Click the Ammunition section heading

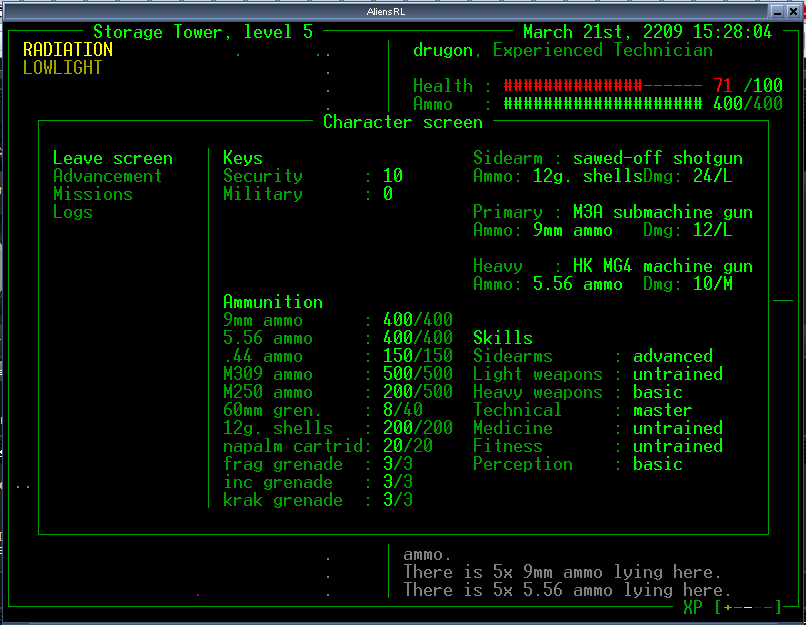point(273,302)
